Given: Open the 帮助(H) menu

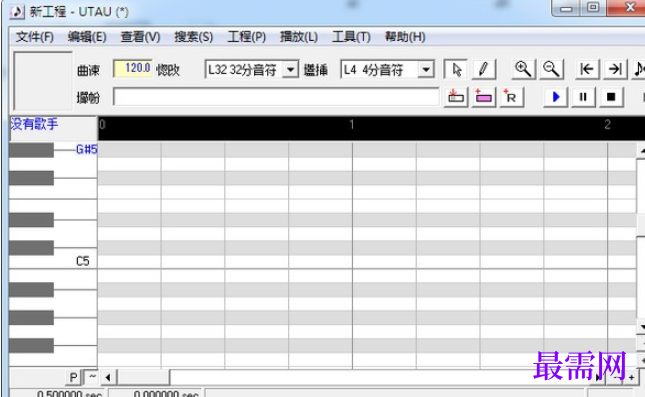Looking at the screenshot, I should (x=405, y=37).
